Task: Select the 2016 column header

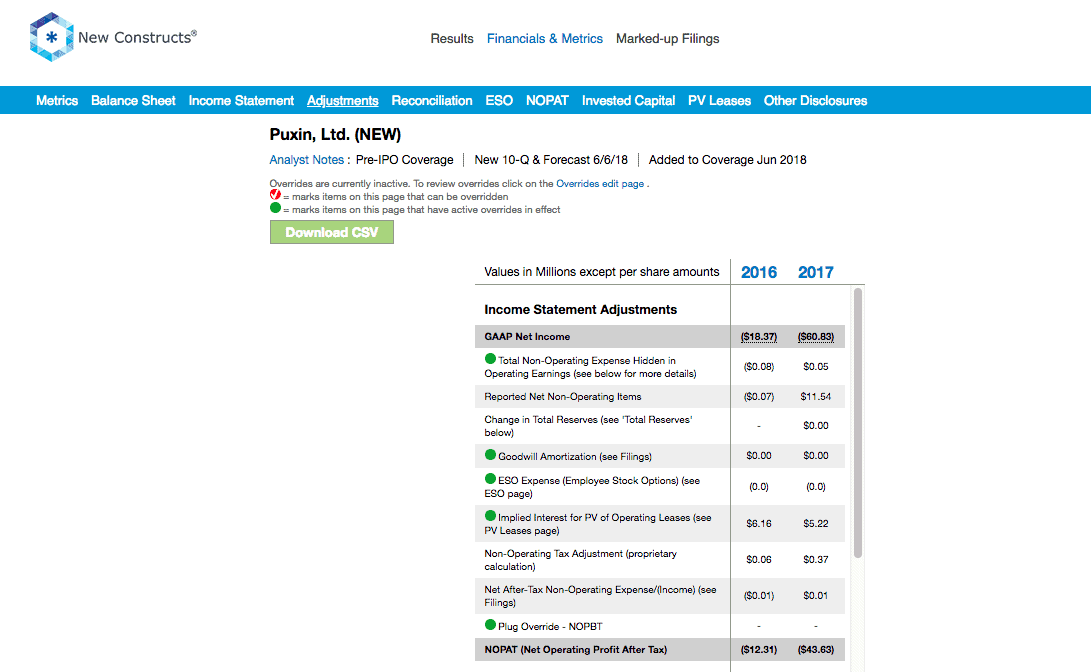Action: [758, 272]
